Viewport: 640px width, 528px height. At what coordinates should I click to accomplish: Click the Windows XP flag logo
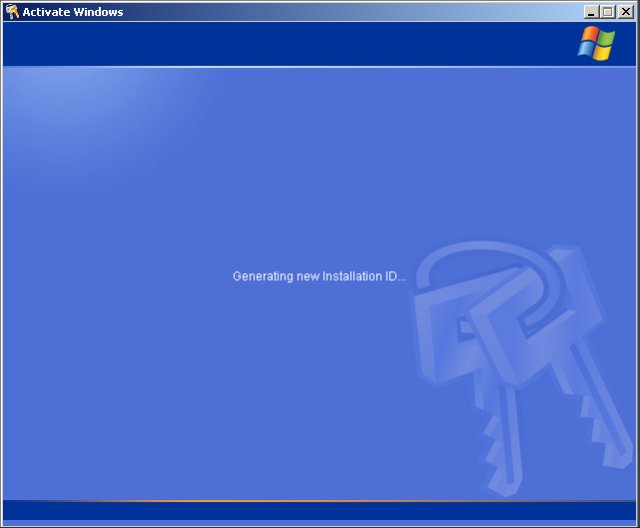[596, 43]
